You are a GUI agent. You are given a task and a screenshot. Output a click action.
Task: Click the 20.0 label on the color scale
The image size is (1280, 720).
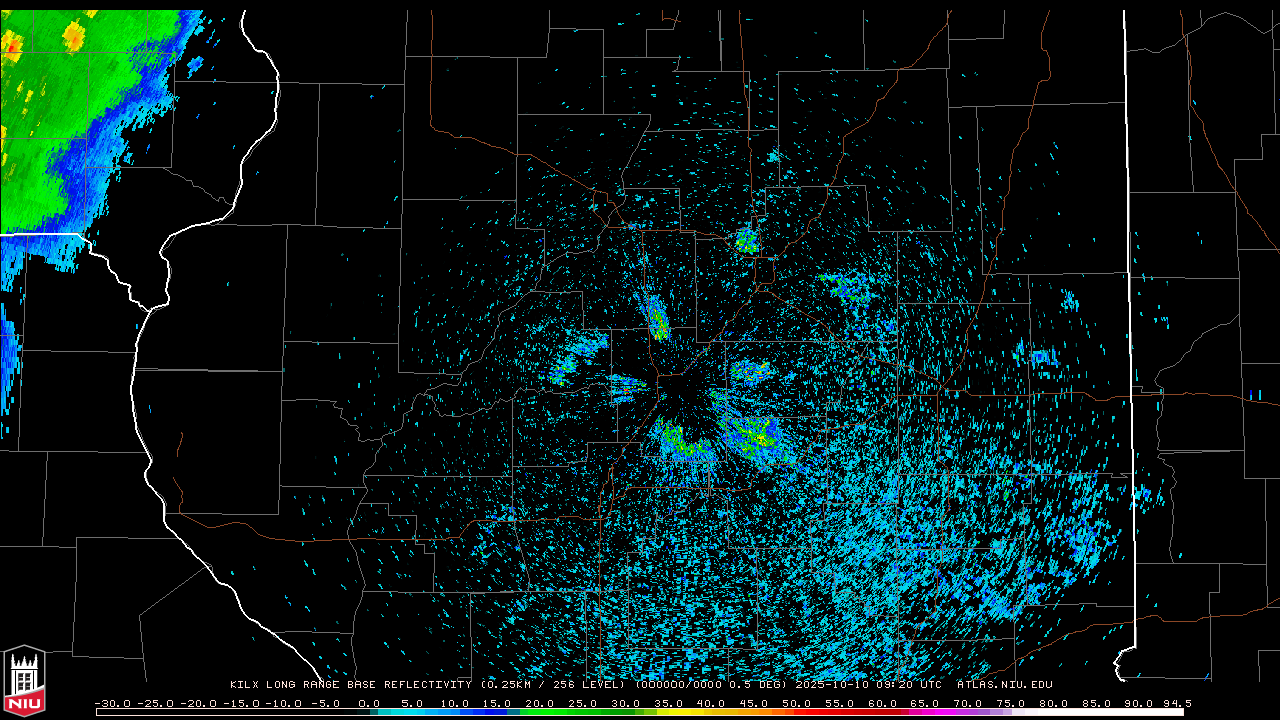(540, 704)
